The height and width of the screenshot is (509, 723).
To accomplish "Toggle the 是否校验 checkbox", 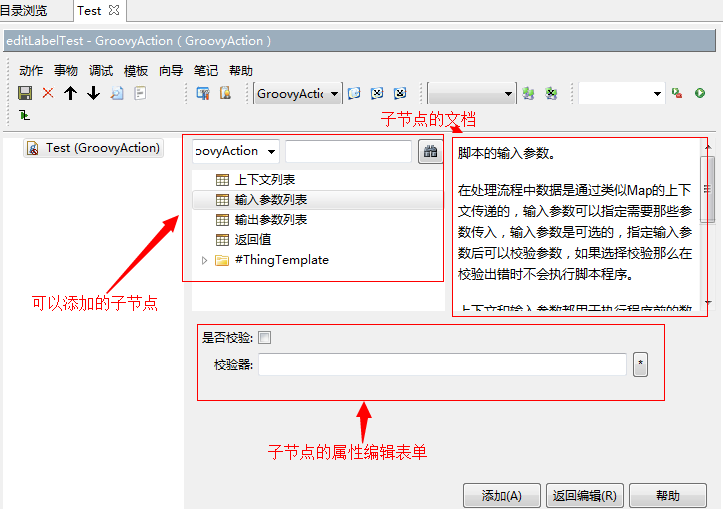I will (265, 337).
